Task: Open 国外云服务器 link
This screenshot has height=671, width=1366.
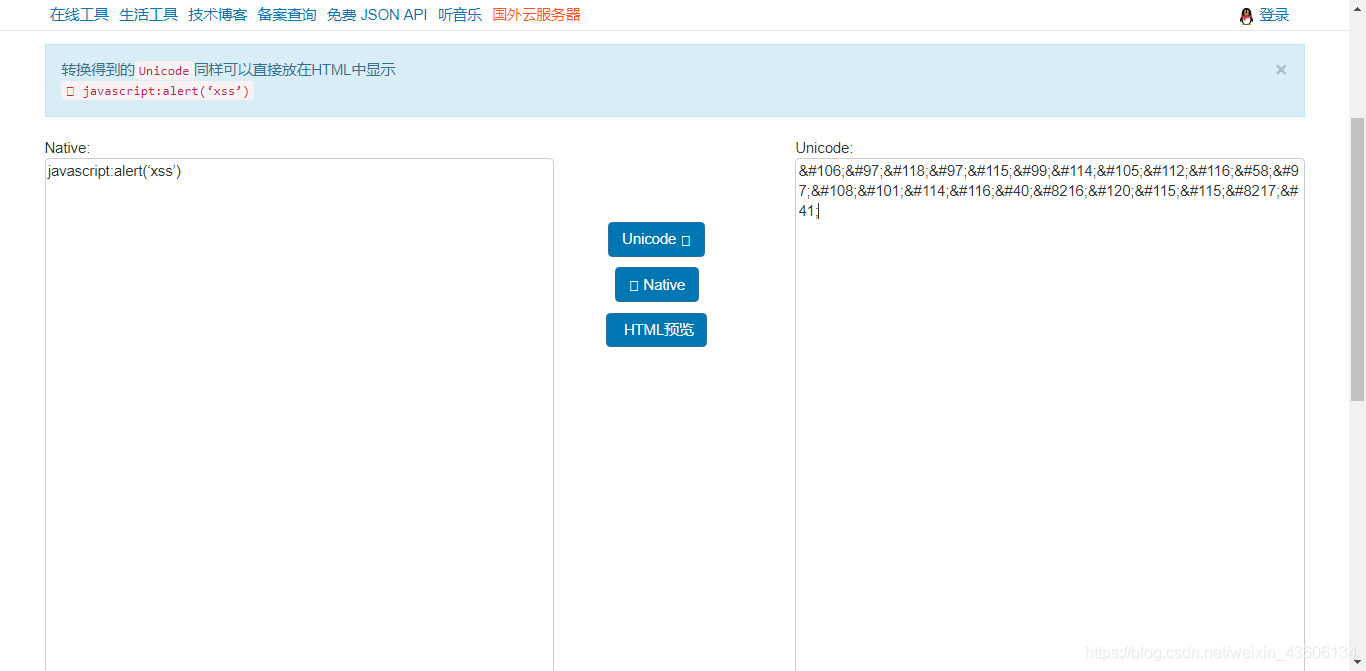Action: 536,15
